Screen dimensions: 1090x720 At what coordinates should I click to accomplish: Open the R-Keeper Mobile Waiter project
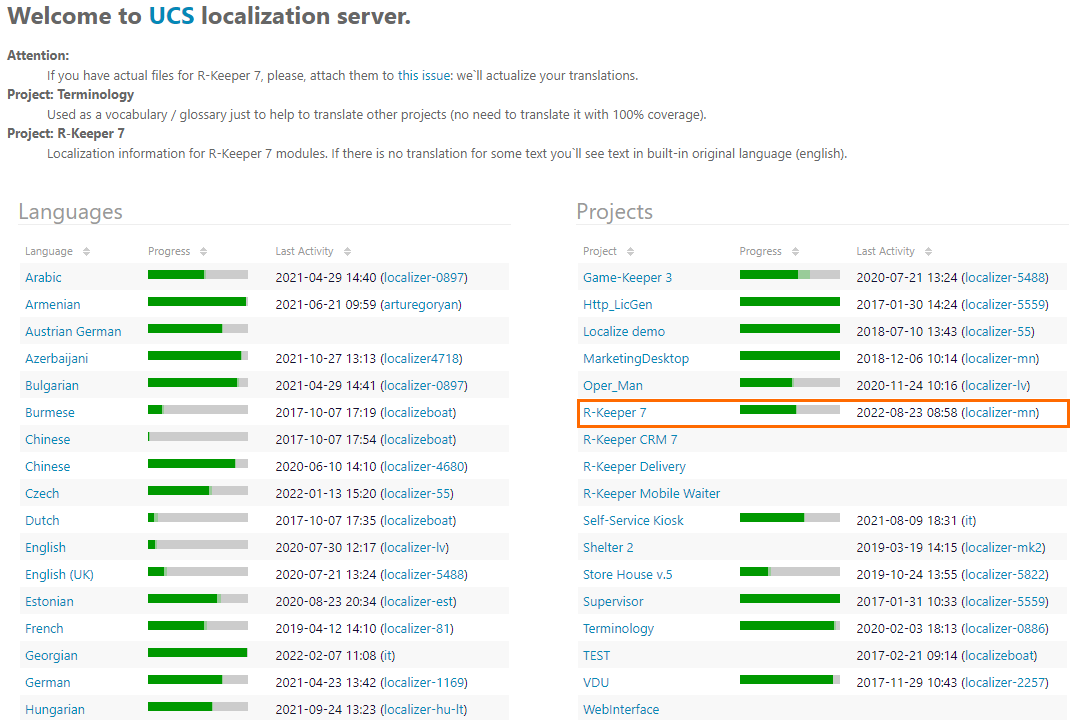[651, 493]
